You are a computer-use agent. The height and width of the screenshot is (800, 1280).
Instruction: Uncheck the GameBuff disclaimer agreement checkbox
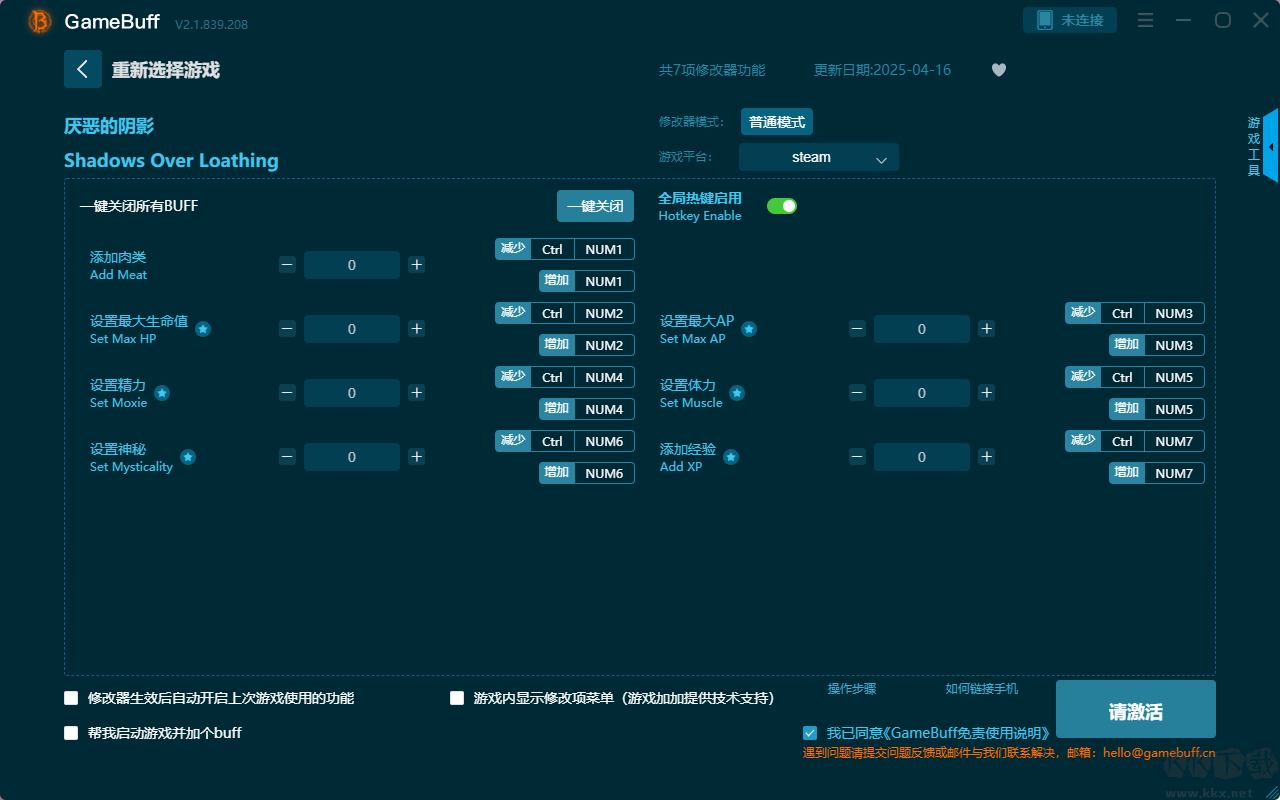click(x=810, y=733)
